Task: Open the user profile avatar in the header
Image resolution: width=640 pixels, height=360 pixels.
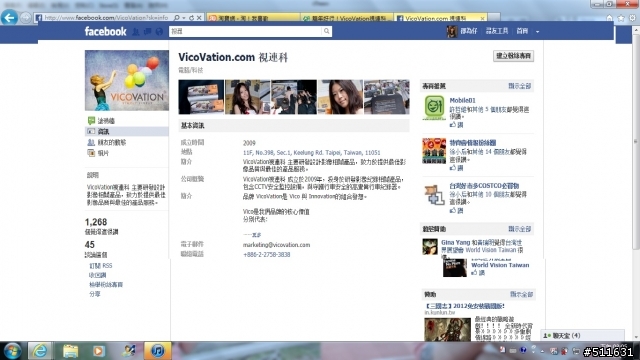Action: pyautogui.click(x=452, y=31)
